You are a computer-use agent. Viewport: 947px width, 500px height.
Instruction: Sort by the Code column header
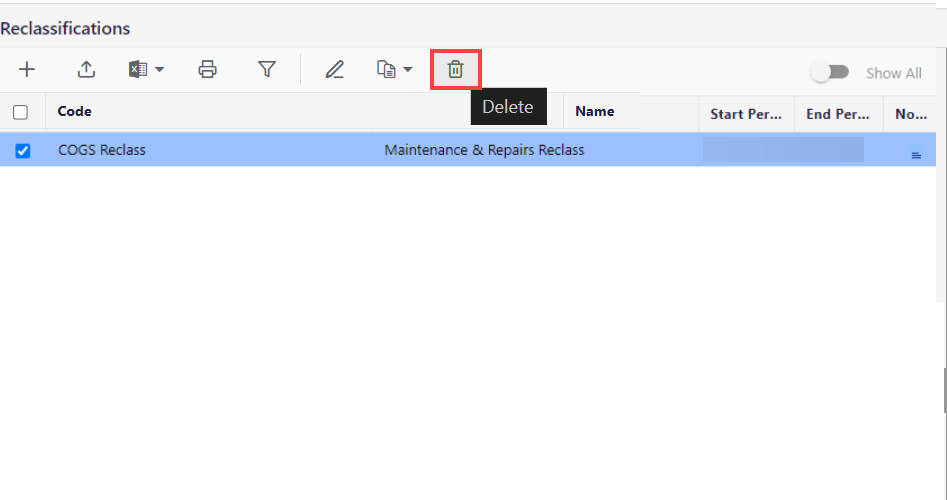(x=74, y=111)
